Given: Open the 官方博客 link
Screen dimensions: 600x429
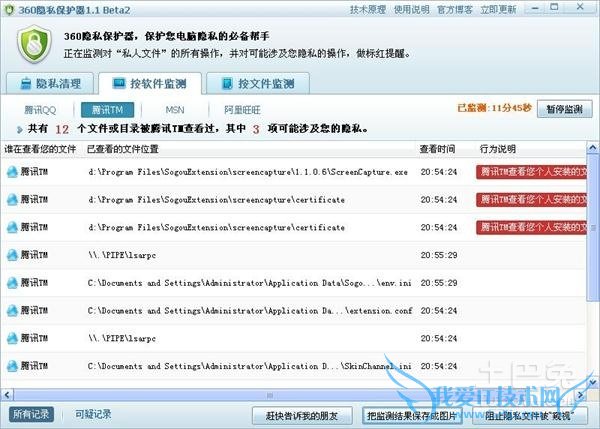Looking at the screenshot, I should (455, 10).
